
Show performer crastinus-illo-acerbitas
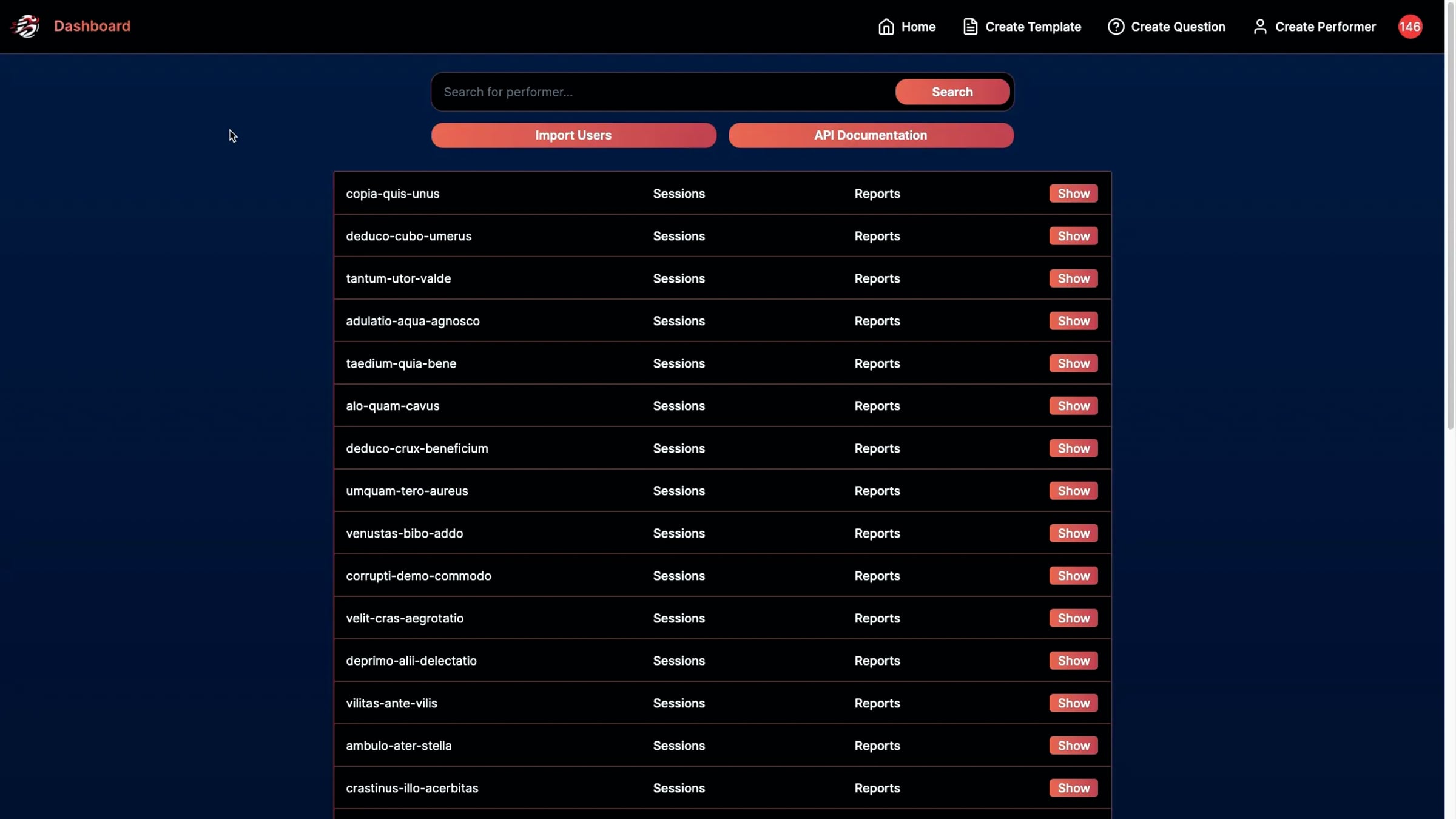pyautogui.click(x=1073, y=788)
